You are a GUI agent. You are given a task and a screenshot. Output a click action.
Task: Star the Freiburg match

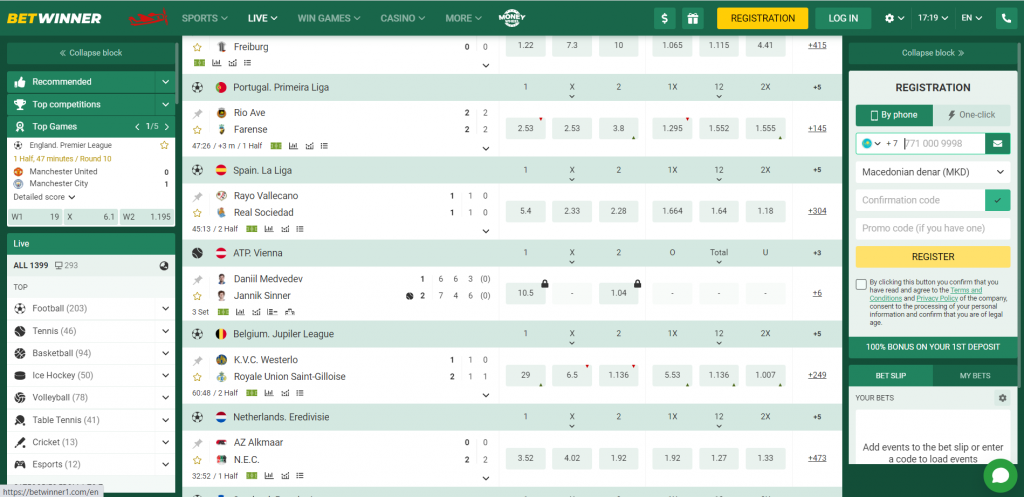[197, 47]
